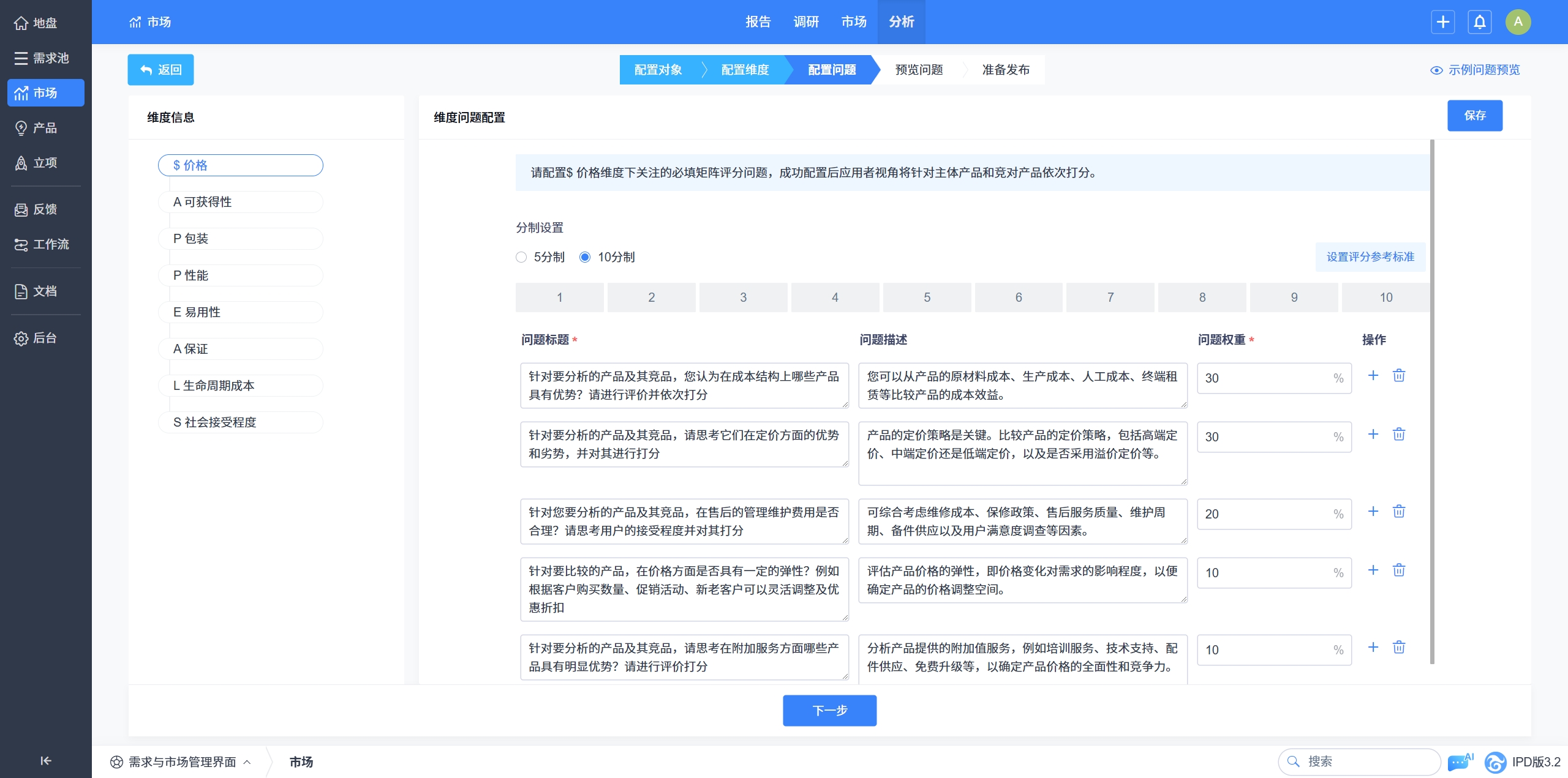Open 示例问题预览 eye link
The width and height of the screenshot is (1568, 778).
click(x=1476, y=70)
